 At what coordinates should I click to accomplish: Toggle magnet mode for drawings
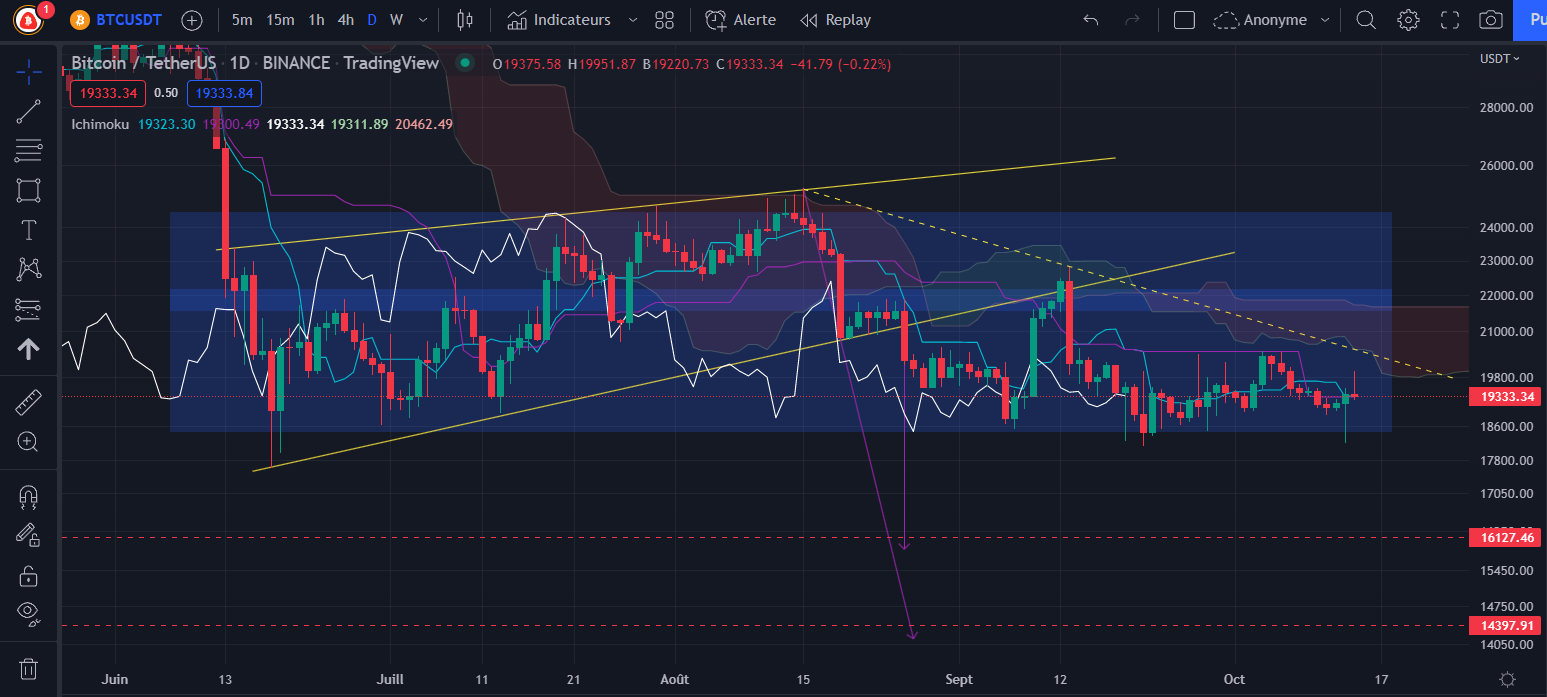[x=28, y=496]
